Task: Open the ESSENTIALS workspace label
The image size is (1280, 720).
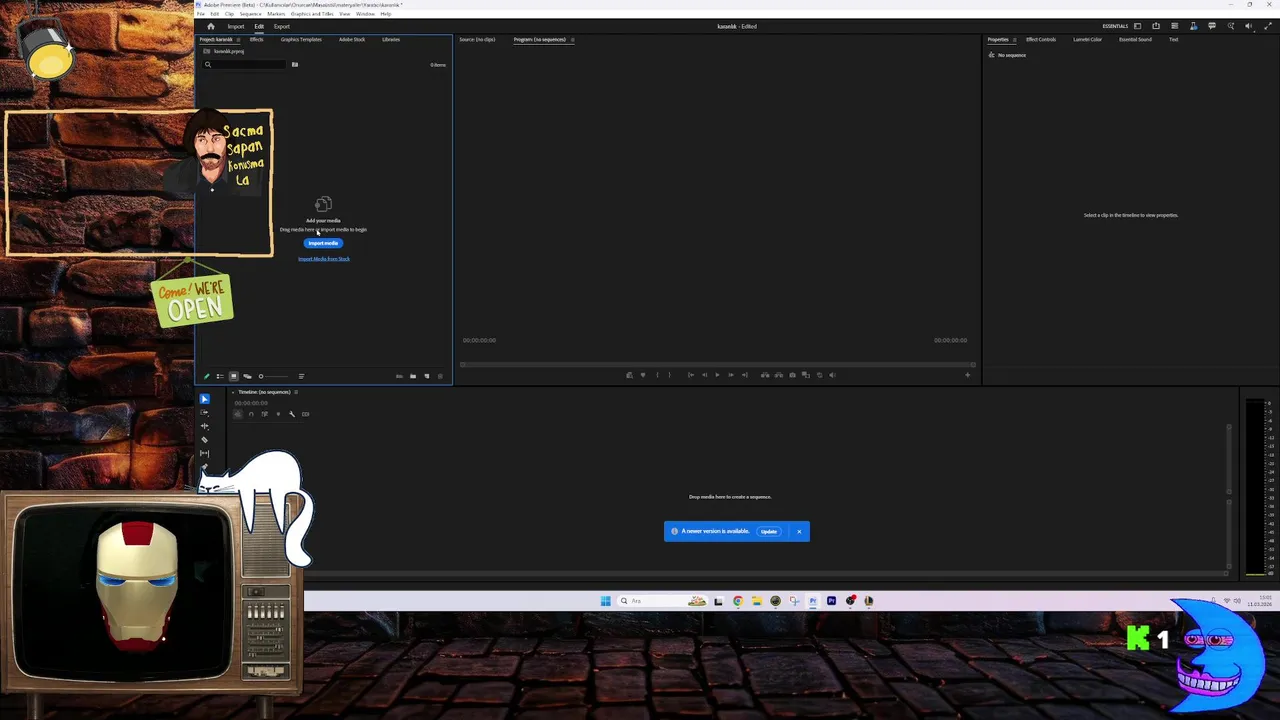Action: click(x=1115, y=26)
